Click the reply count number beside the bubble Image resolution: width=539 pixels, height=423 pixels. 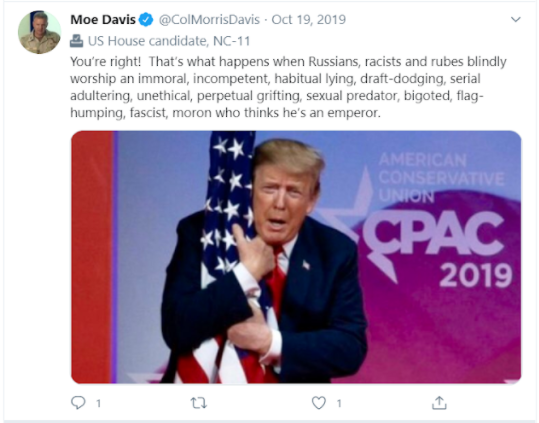click(98, 403)
